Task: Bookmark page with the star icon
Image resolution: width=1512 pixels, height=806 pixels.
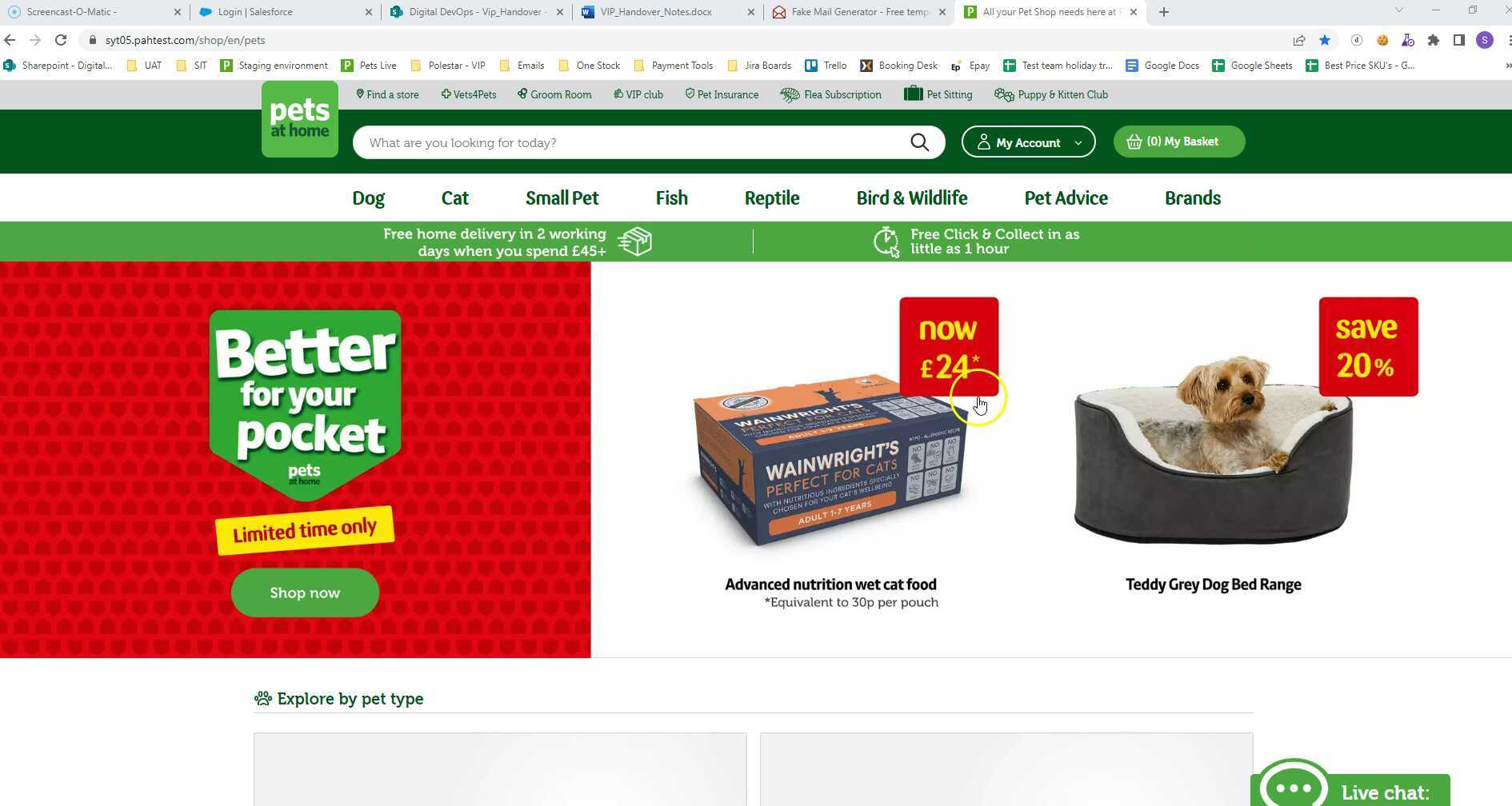Action: 1325,40
